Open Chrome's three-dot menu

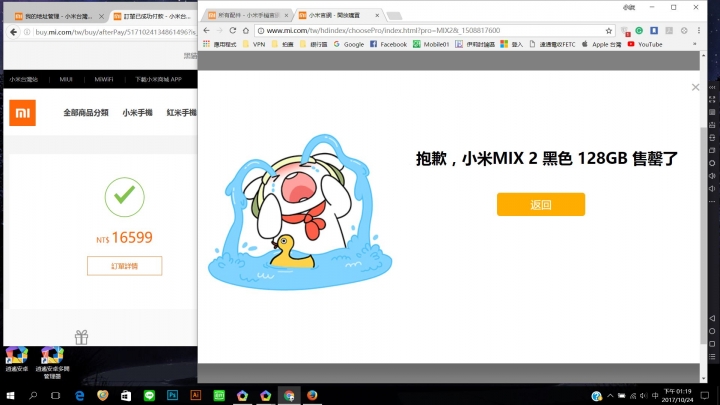[698, 30]
